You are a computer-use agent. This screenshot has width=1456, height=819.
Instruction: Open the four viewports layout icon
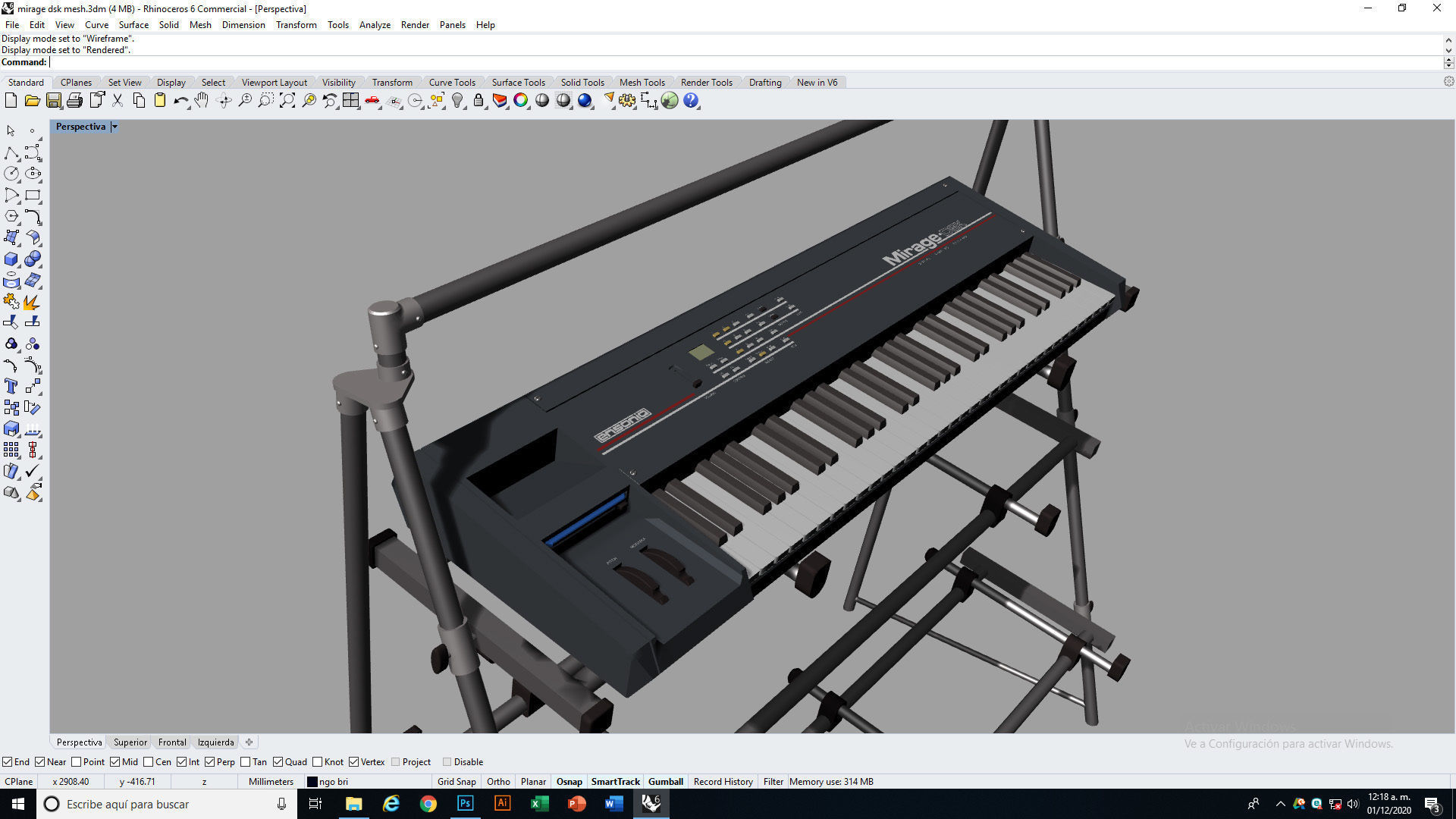point(350,100)
